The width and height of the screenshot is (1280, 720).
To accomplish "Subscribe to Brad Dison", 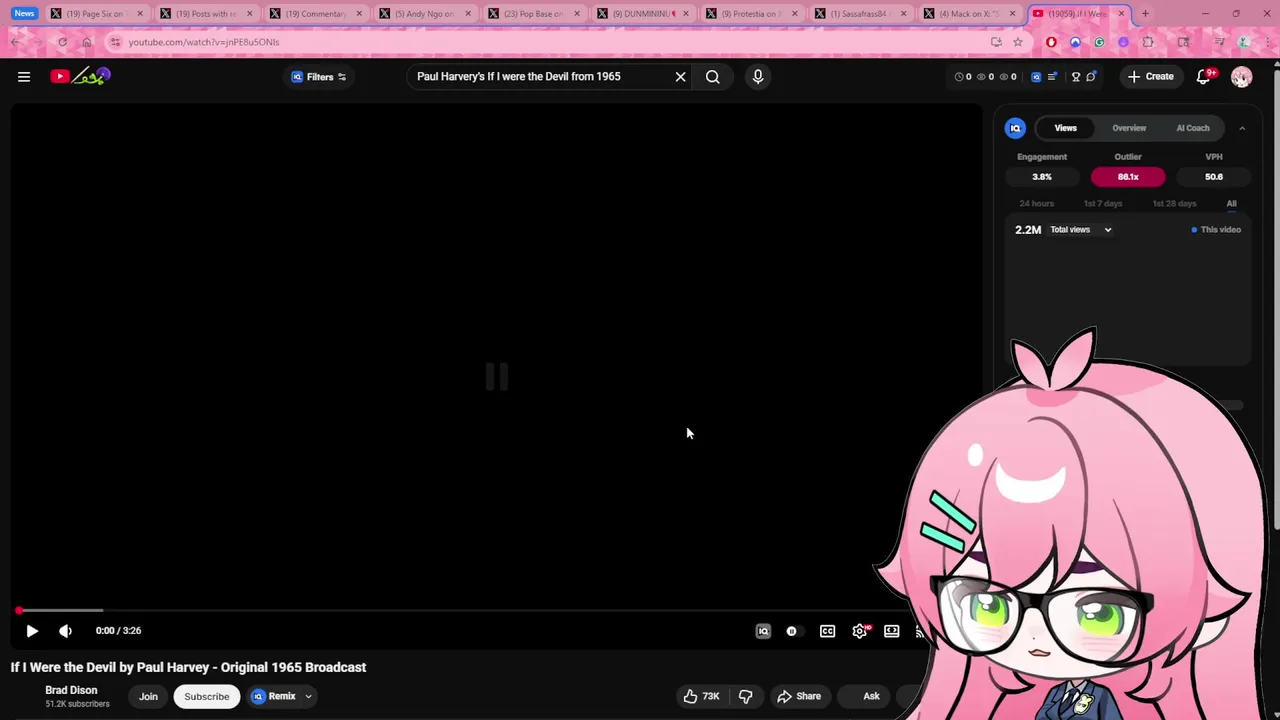I will 207,697.
